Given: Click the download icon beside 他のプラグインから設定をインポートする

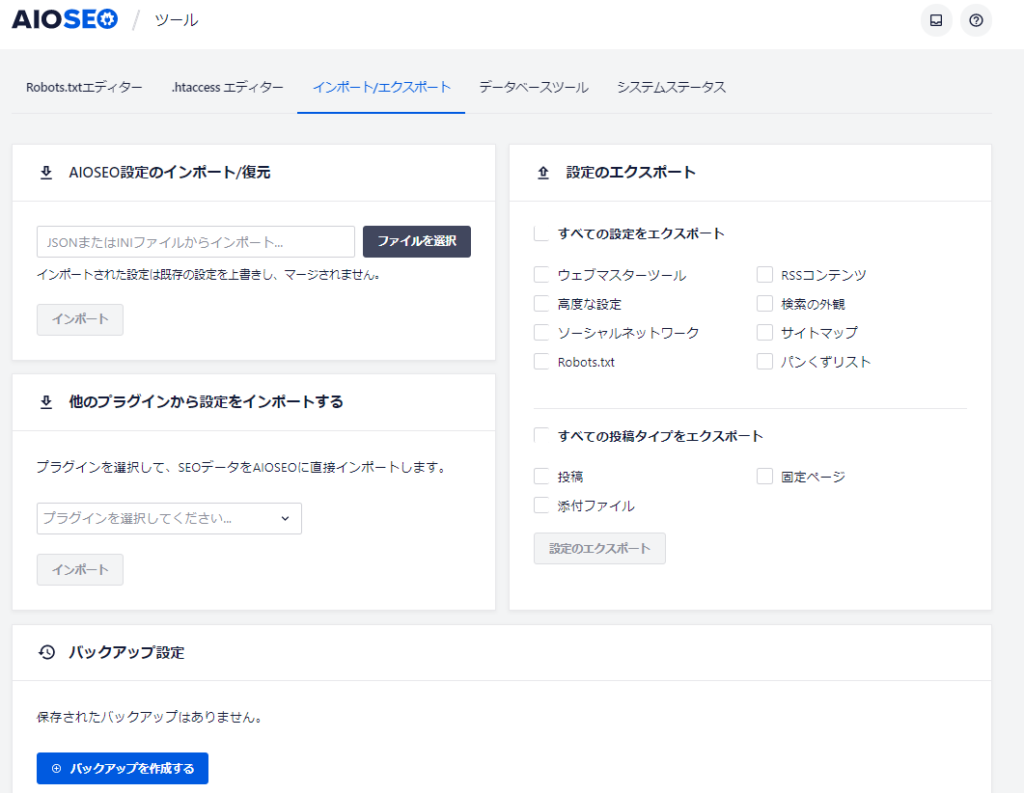Looking at the screenshot, I should coord(45,402).
